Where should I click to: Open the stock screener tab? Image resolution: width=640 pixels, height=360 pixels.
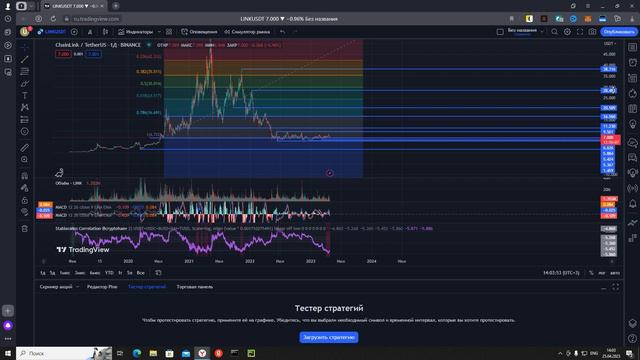pos(56,287)
